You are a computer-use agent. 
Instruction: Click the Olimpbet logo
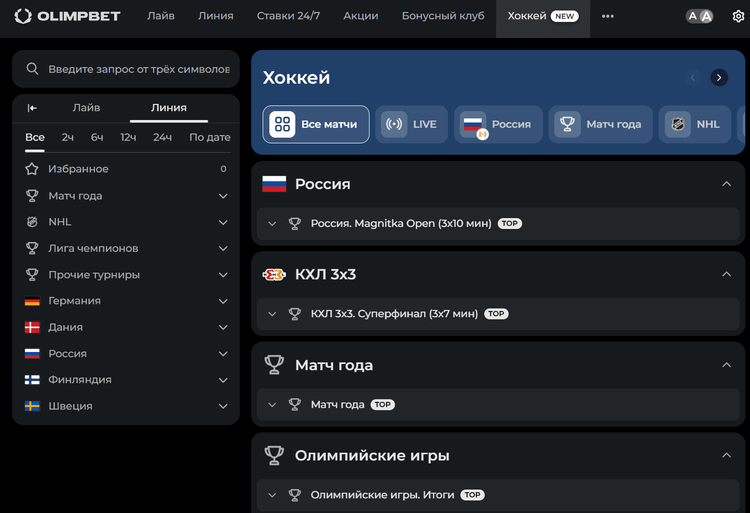(66, 17)
